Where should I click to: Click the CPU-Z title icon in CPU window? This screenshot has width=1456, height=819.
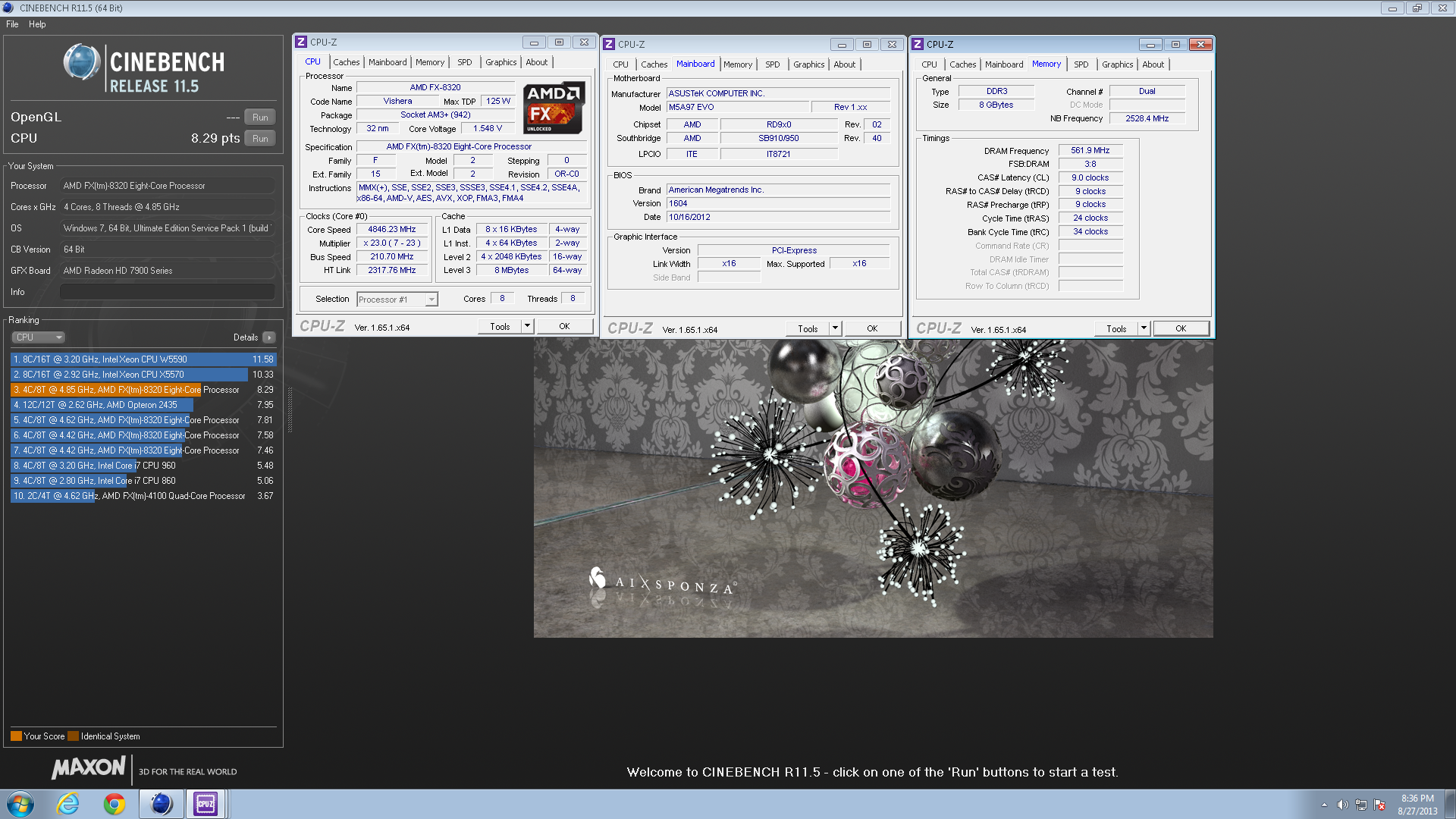pos(301,42)
